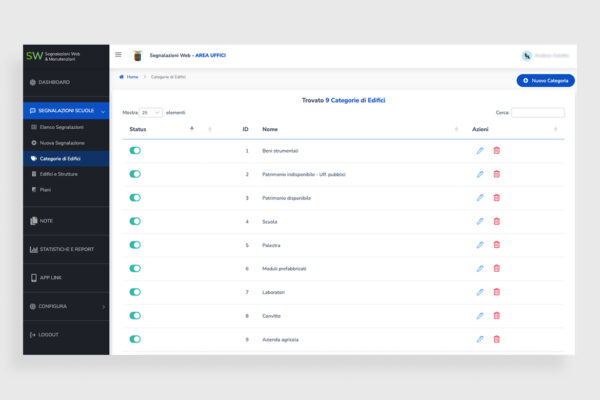Click the Nuova Categoria button
This screenshot has width=600, height=400.
[x=546, y=80]
